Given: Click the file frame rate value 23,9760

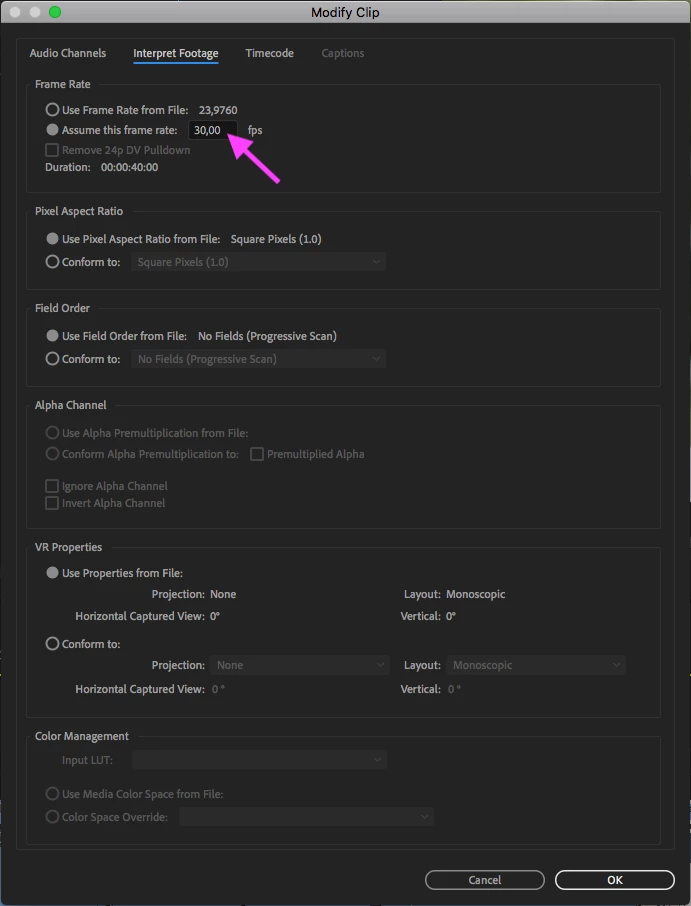Looking at the screenshot, I should point(218,110).
